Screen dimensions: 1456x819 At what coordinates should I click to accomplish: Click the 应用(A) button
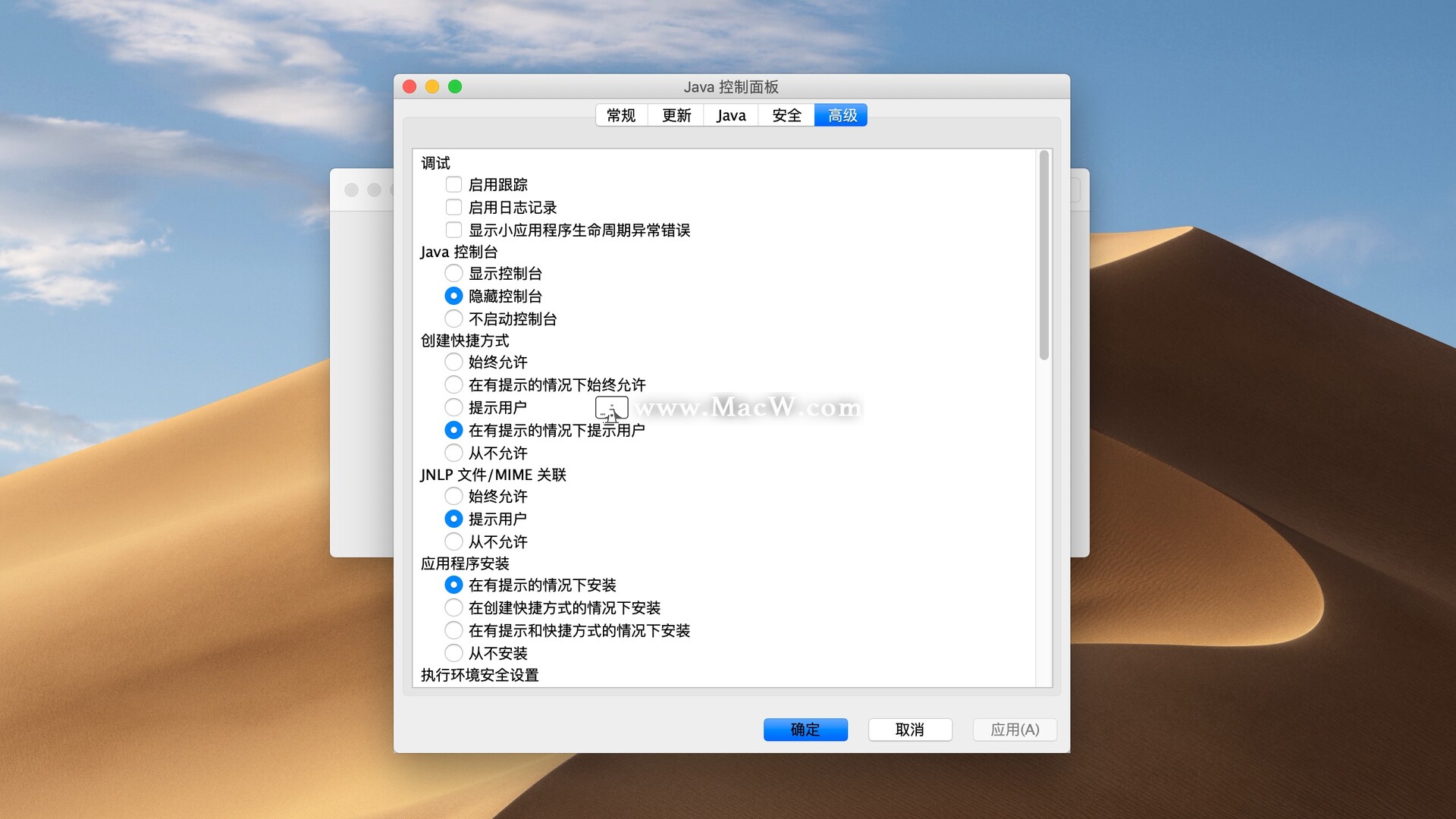(1015, 730)
